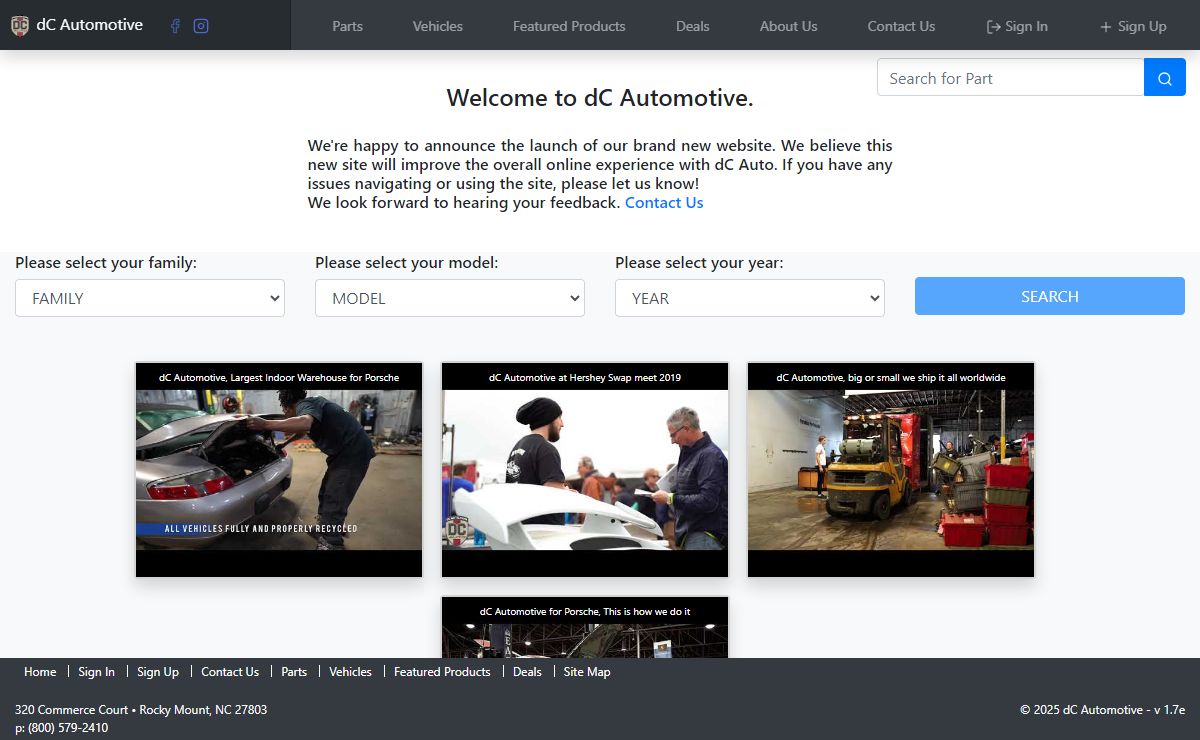
Task: Click the dC Automotive brand name
Action: pos(89,25)
